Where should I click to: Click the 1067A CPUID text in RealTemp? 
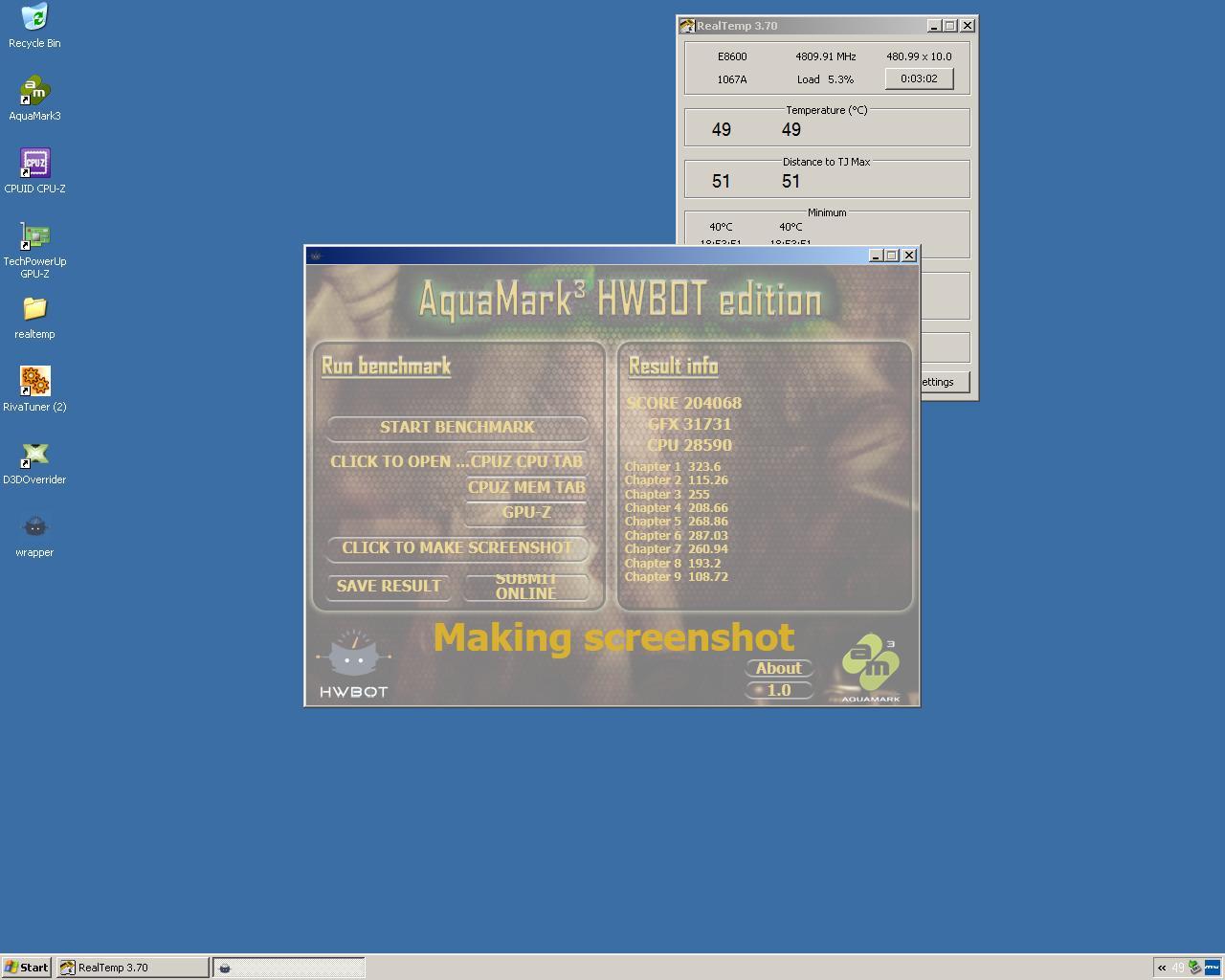pyautogui.click(x=732, y=79)
